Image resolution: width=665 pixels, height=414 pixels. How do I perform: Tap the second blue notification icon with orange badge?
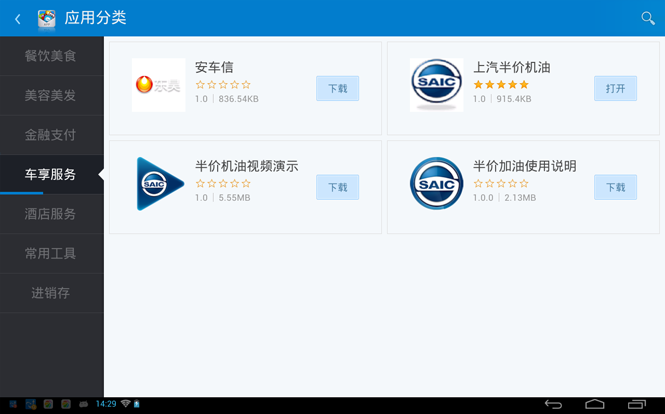[x=31, y=404]
